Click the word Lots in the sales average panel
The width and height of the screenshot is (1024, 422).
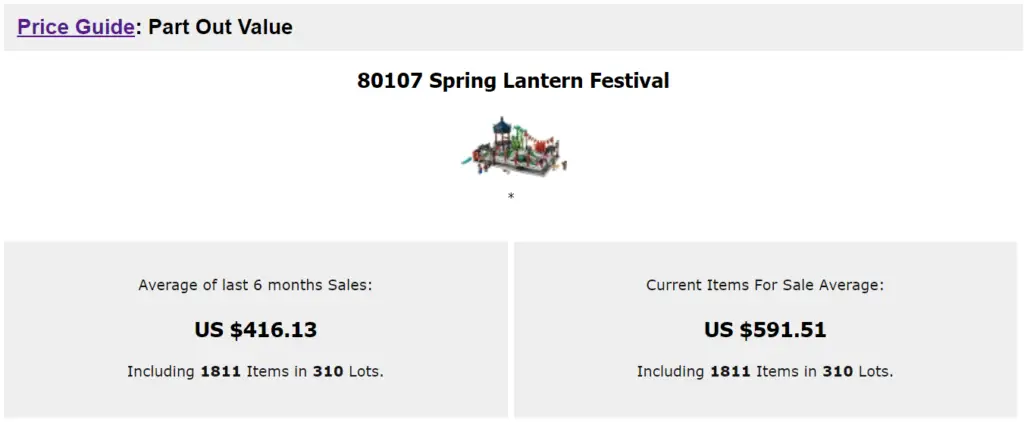365,372
